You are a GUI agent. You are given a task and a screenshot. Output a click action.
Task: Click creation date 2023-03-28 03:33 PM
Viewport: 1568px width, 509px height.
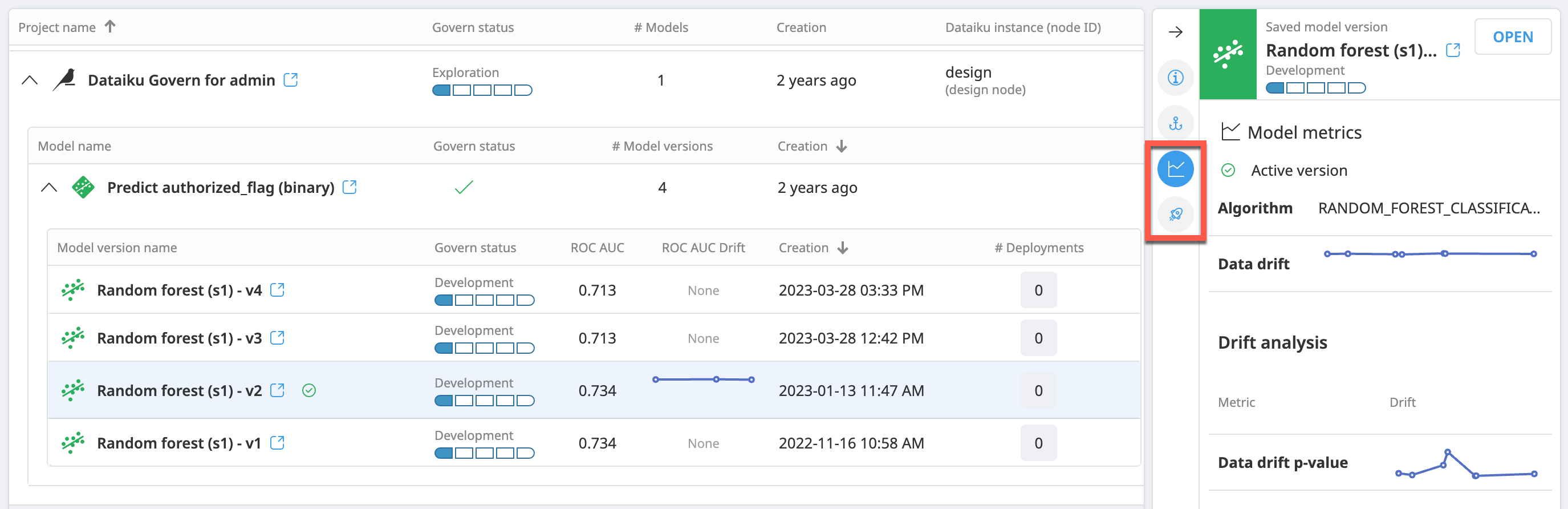tap(851, 290)
